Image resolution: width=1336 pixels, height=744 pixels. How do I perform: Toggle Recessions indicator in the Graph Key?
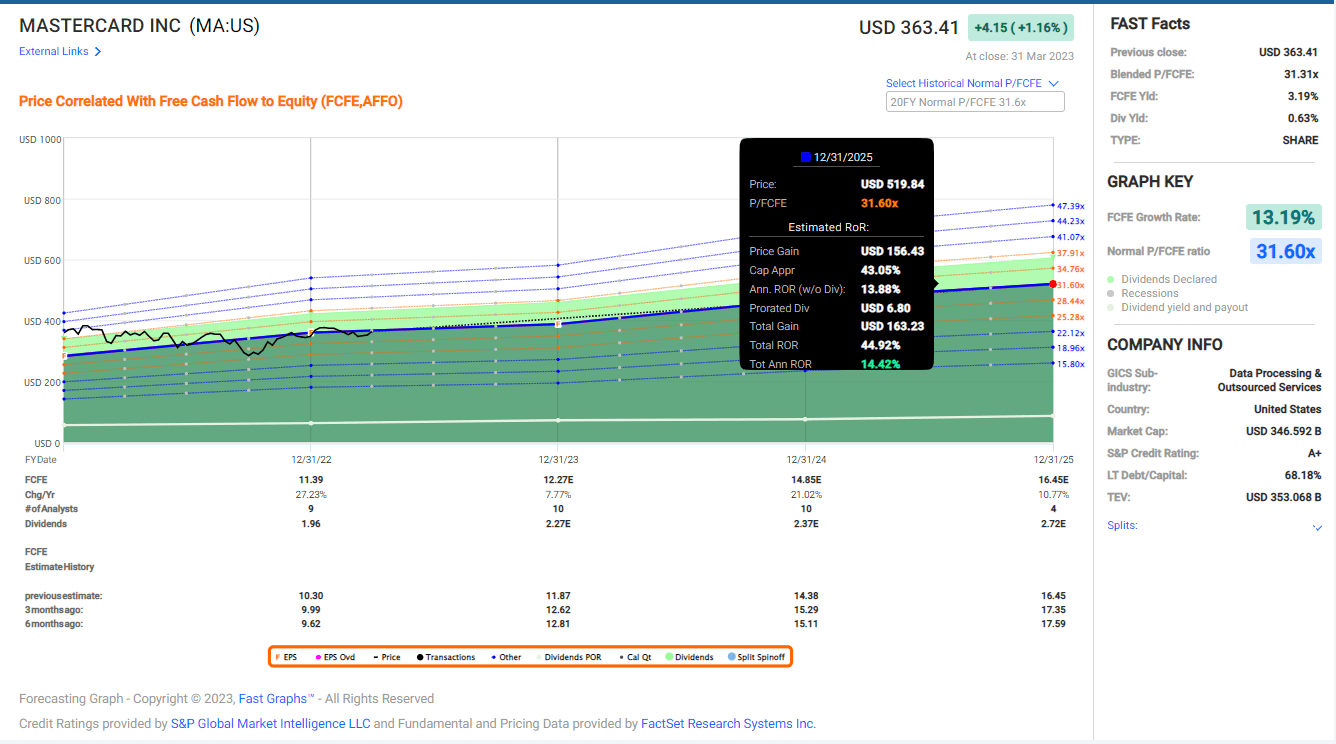[x=1108, y=293]
